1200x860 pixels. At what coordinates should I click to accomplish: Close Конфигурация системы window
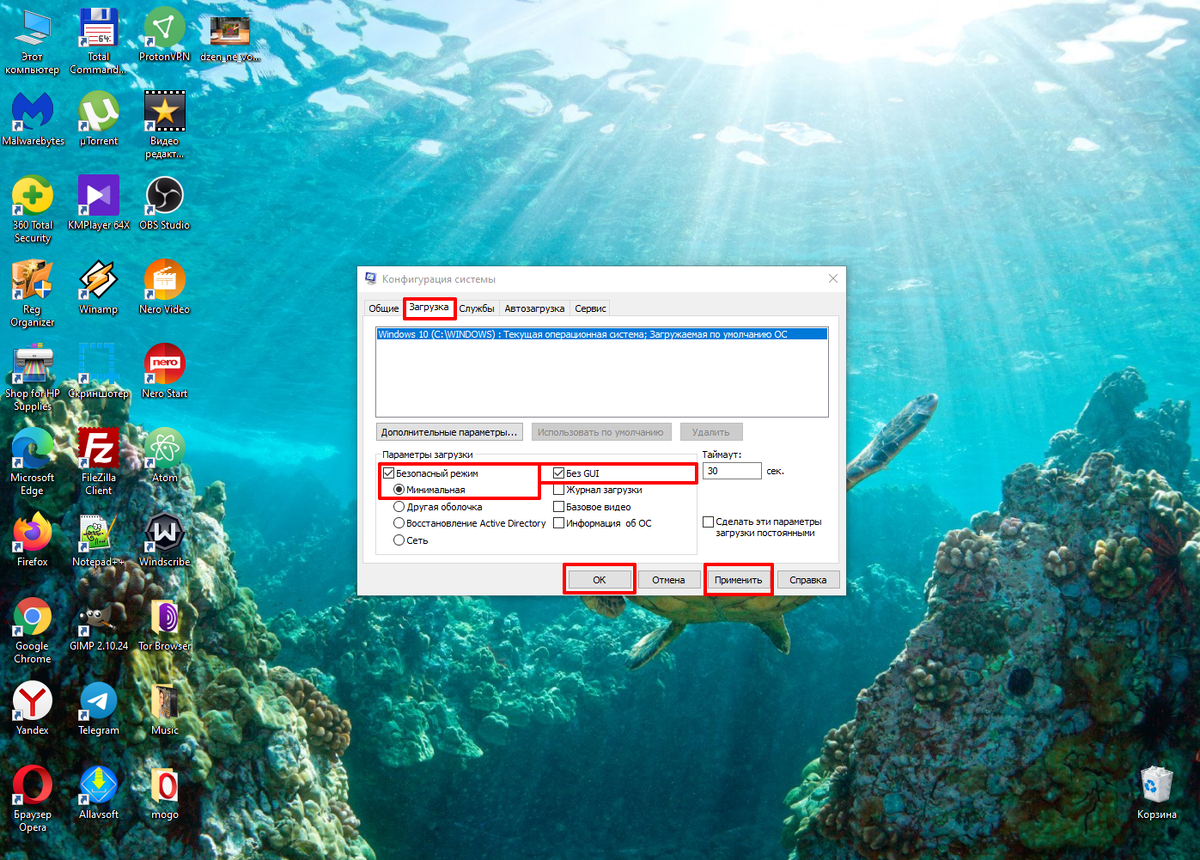tap(832, 278)
